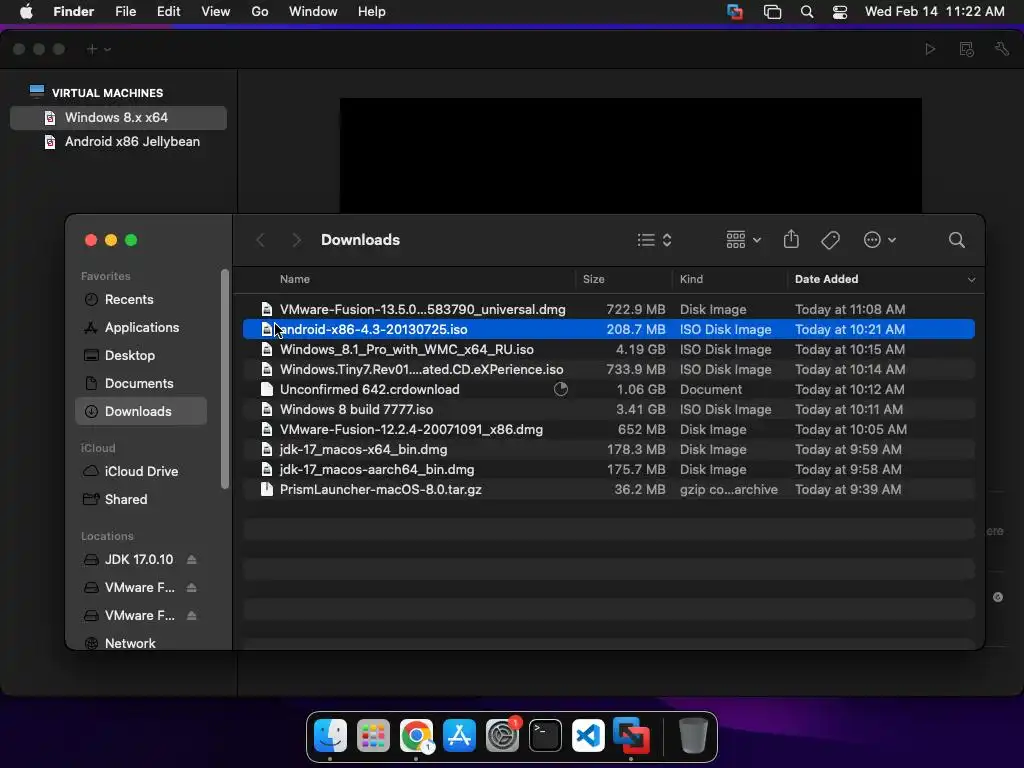The height and width of the screenshot is (768, 1024).
Task: Select Documents in Finder sidebar
Action: click(x=140, y=383)
